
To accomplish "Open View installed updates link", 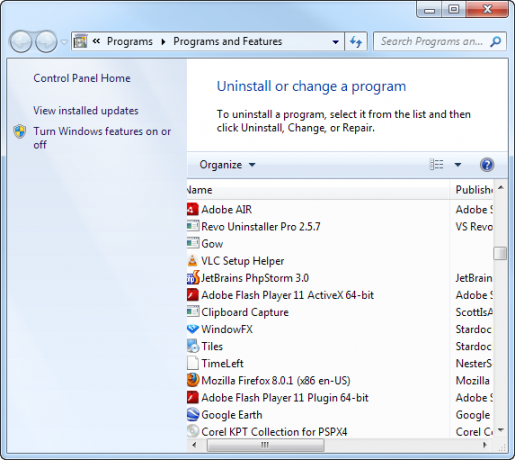I will point(86,110).
